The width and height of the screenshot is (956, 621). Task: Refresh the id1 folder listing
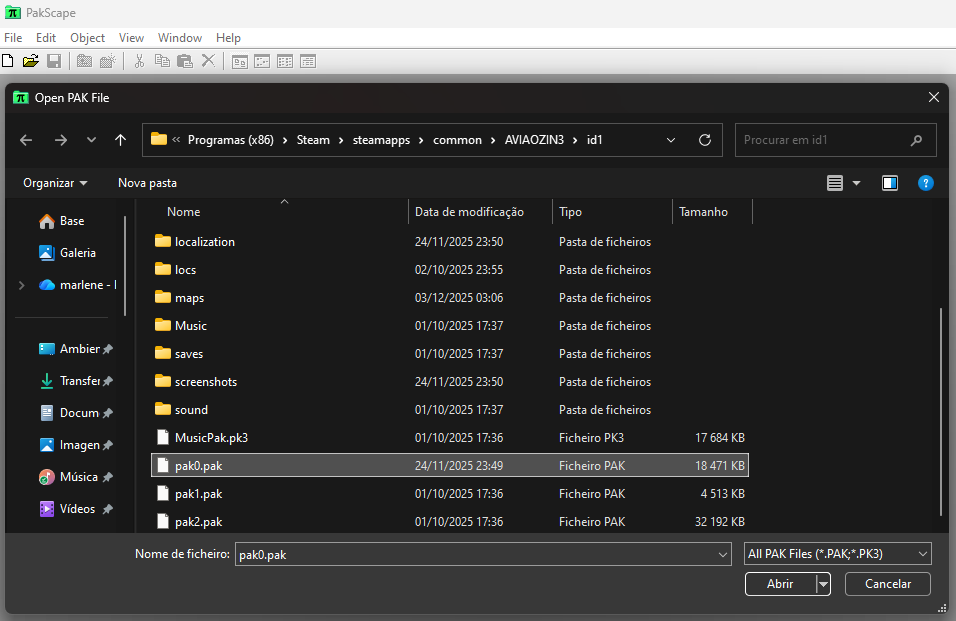click(704, 140)
